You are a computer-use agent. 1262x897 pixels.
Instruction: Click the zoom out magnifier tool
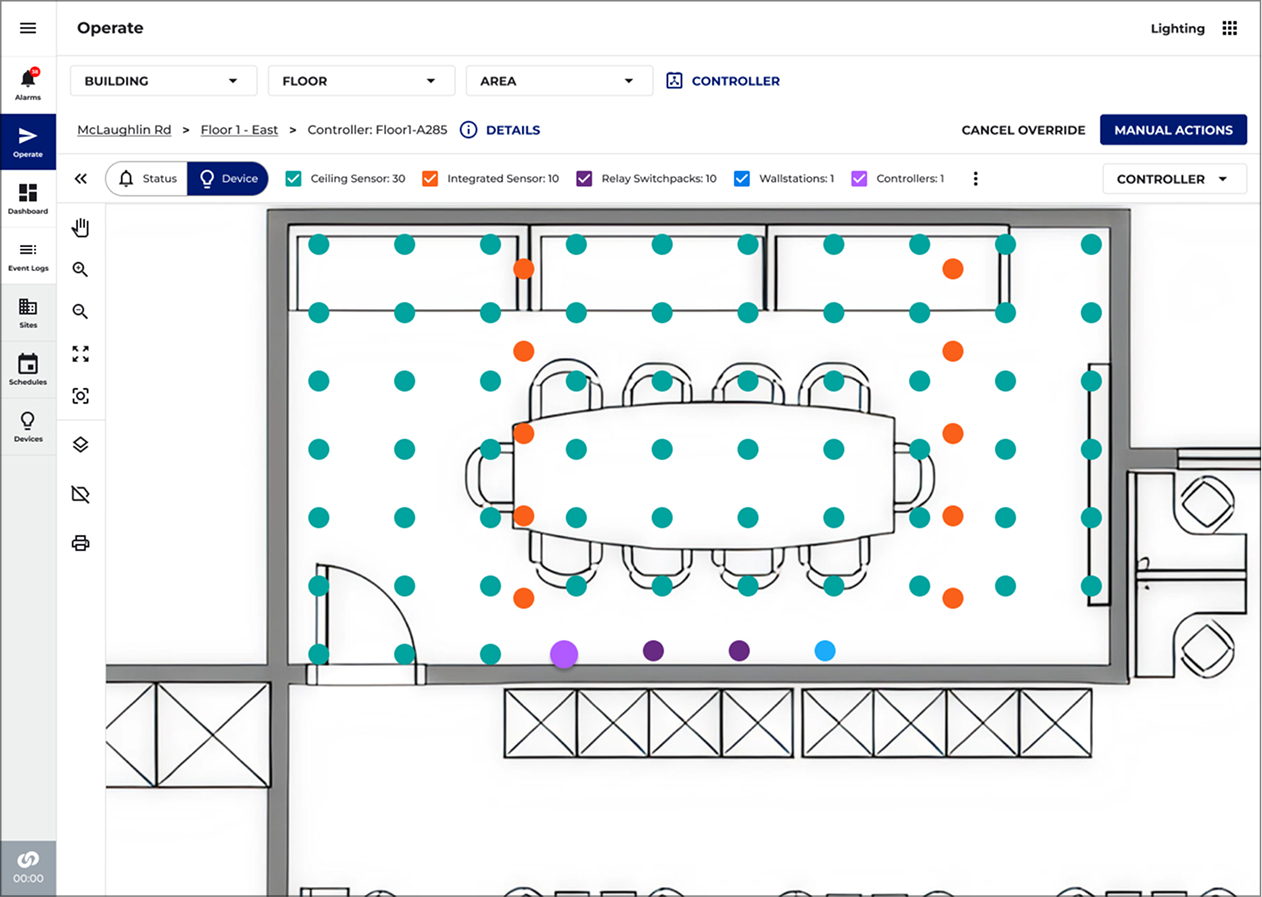[81, 312]
